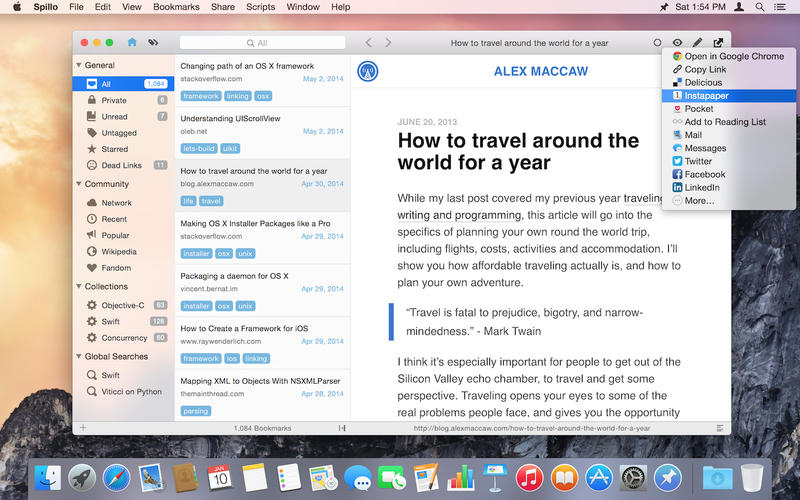Open the Bookmarks menu in the menu bar

click(x=176, y=7)
